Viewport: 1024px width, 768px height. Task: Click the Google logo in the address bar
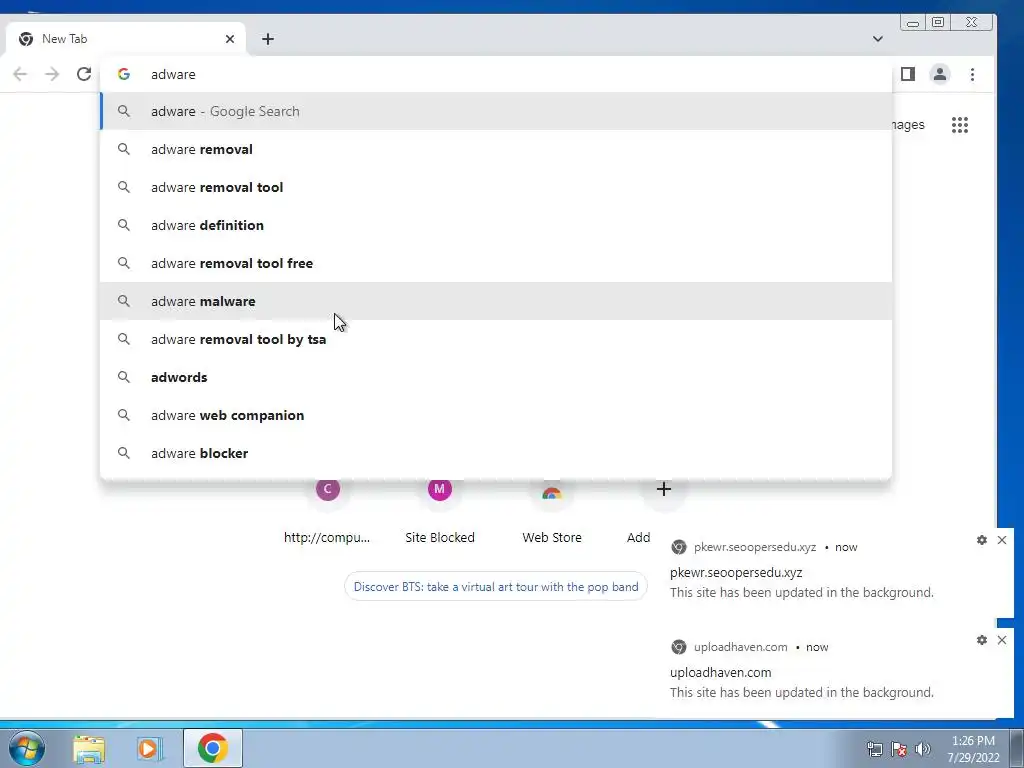pyautogui.click(x=123, y=74)
